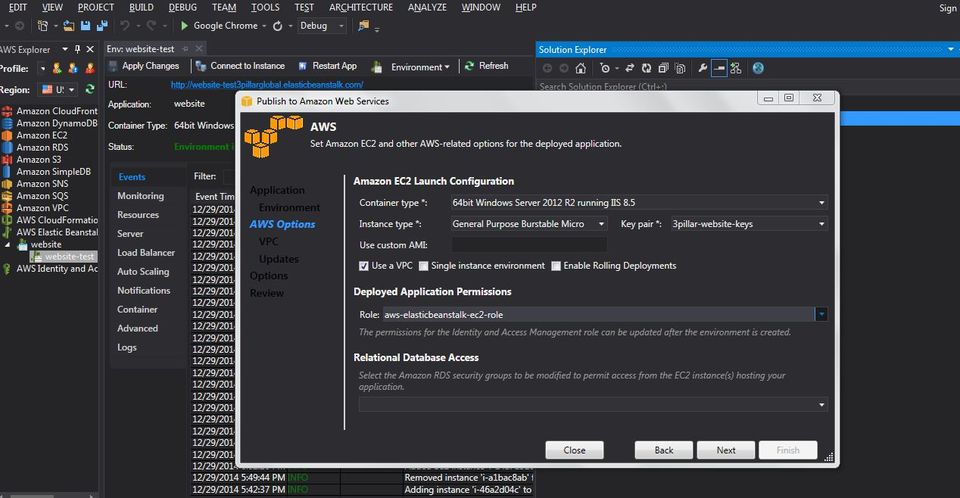Click Apply Changes in environment toolbar
This screenshot has height=498, width=960.
click(144, 66)
